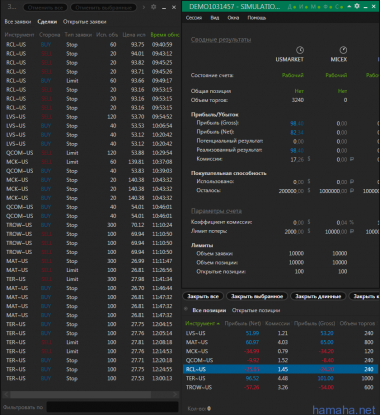Sort trades by Время обновления column
The width and height of the screenshot is (380, 415).
[165, 35]
